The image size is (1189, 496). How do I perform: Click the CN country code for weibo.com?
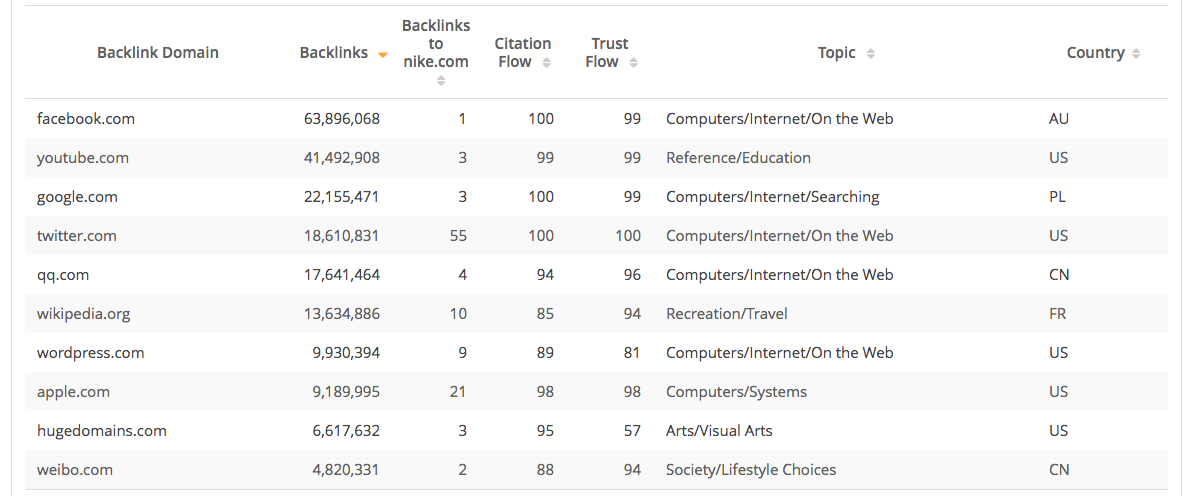[1059, 469]
